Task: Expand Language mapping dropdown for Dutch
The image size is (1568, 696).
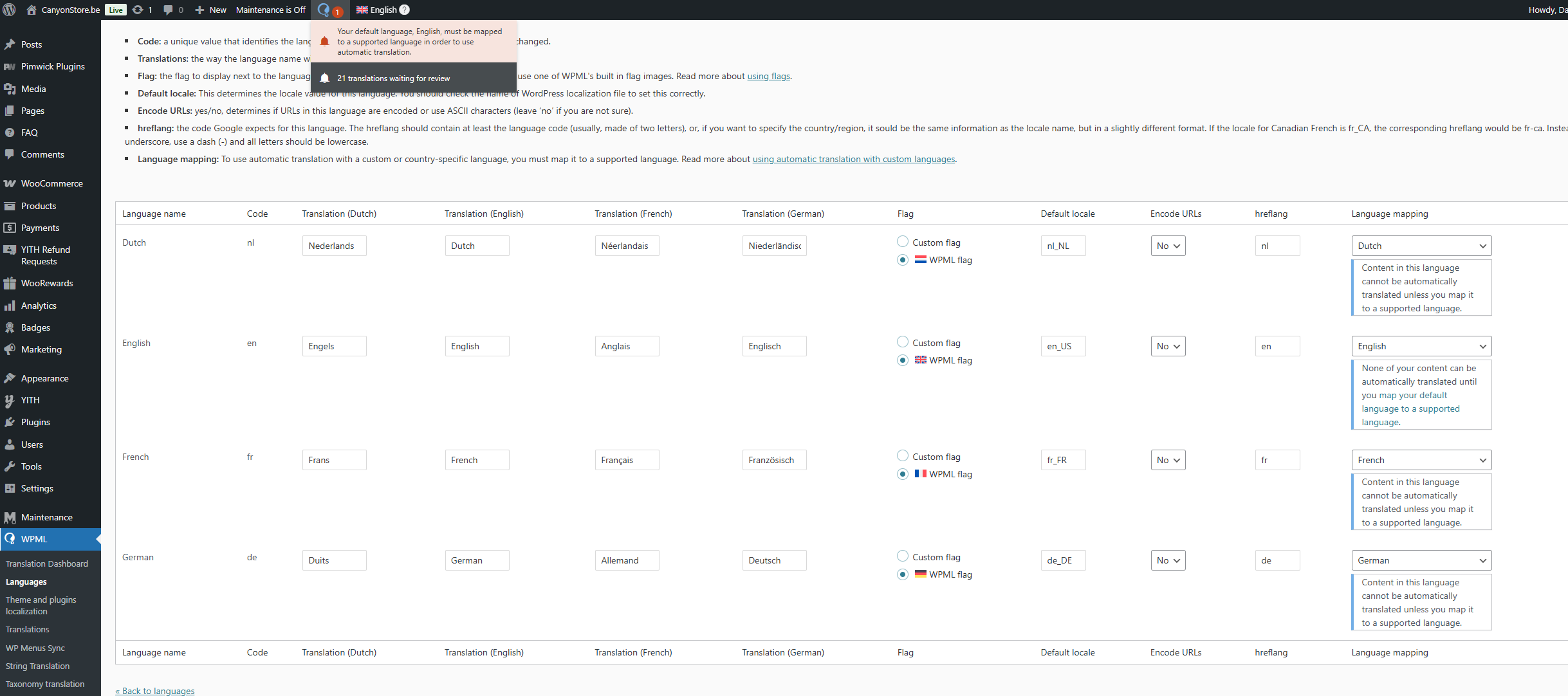Action: (x=1421, y=246)
